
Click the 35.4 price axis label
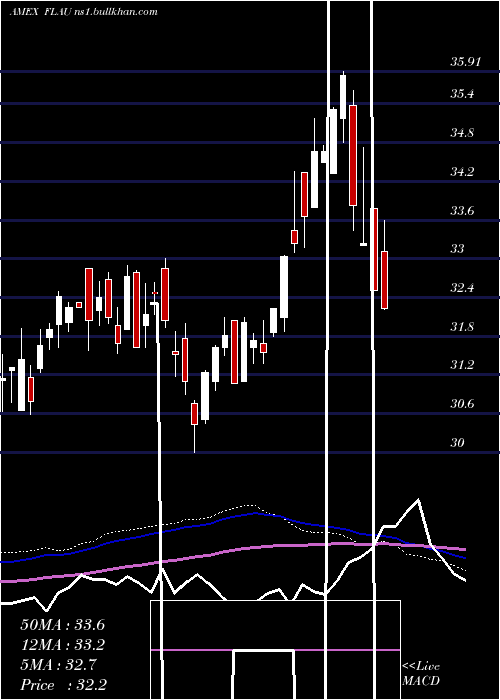tap(462, 94)
